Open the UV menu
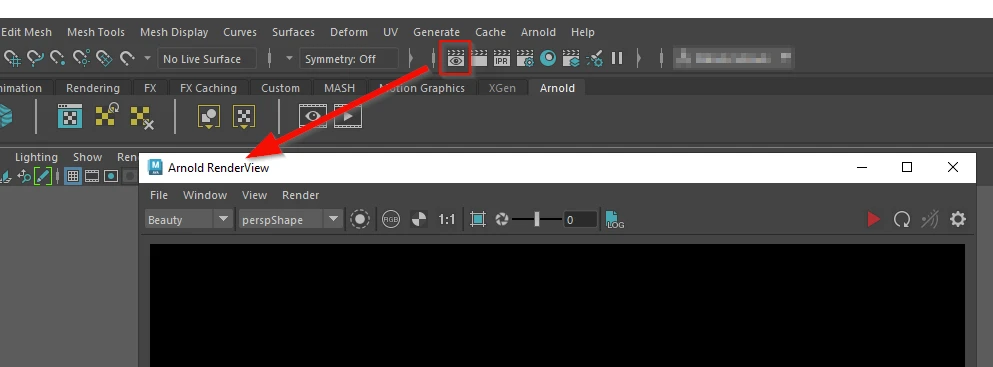 coord(391,32)
